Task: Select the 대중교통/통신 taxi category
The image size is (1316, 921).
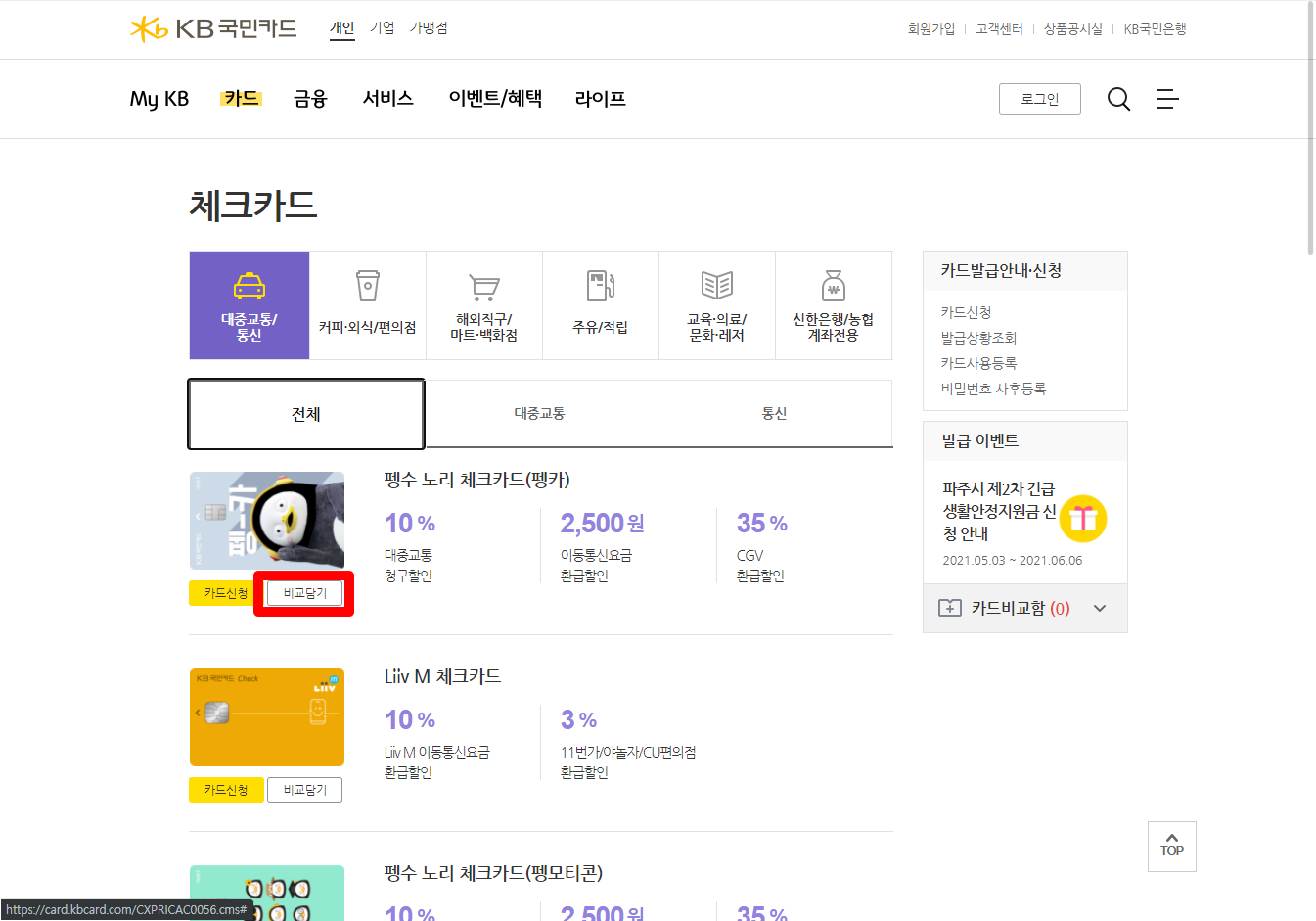Action: click(x=250, y=305)
